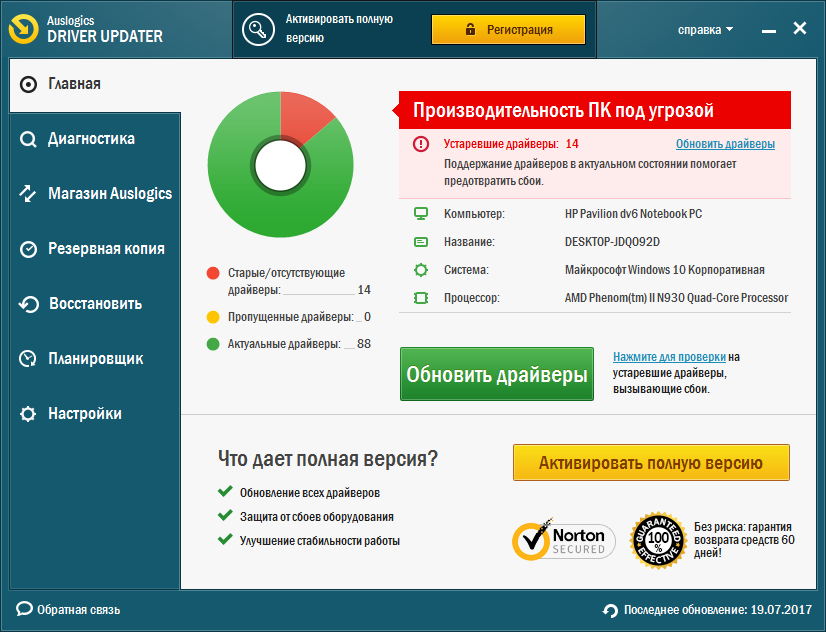Click the Без риска: гарантия возврата text

tap(744, 540)
